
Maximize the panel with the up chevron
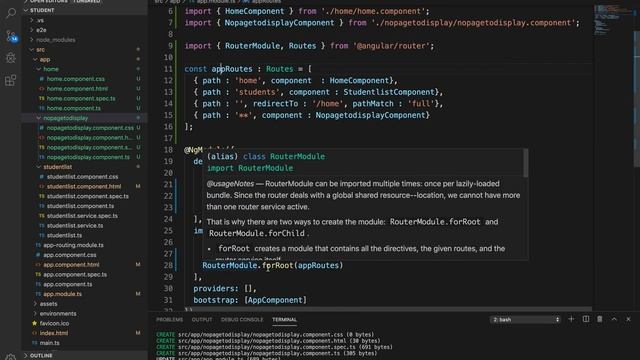(x=614, y=319)
